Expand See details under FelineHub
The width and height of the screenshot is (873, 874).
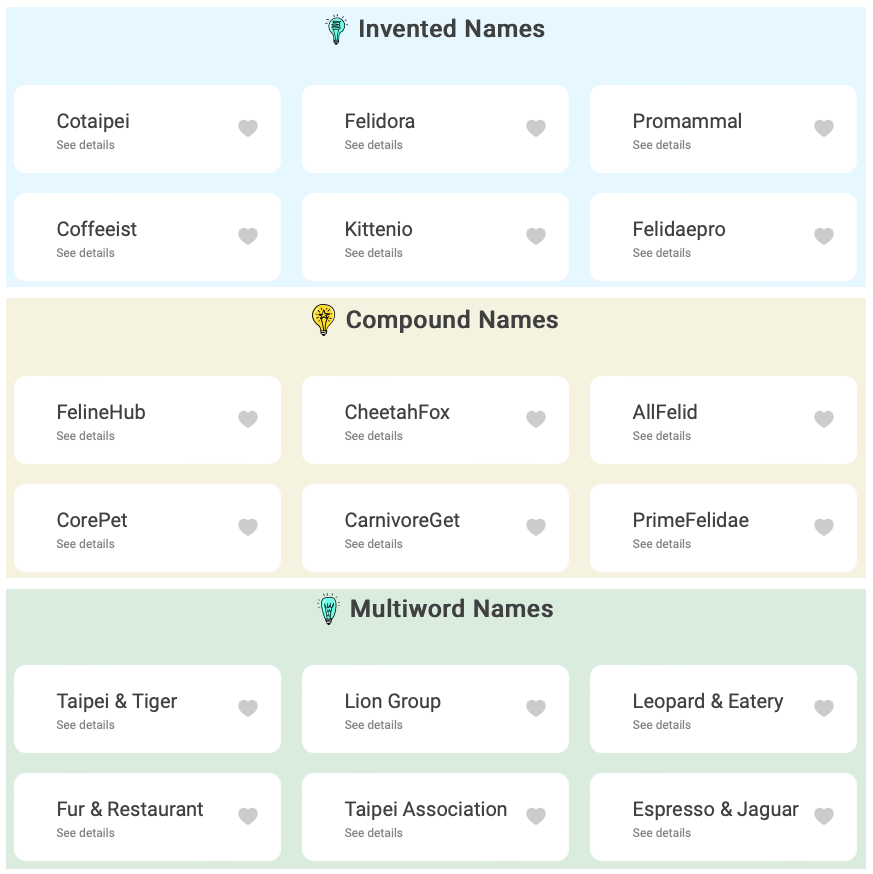coord(86,436)
